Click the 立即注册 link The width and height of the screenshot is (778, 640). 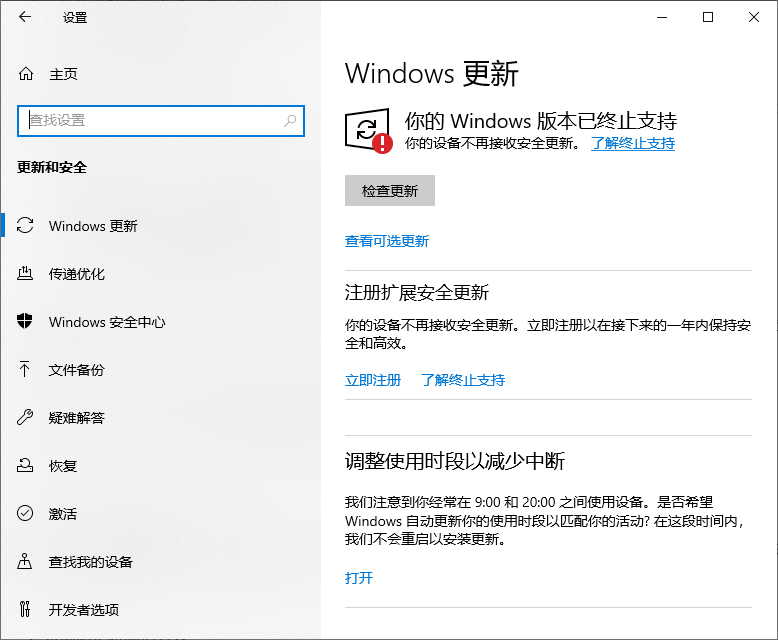pyautogui.click(x=373, y=380)
